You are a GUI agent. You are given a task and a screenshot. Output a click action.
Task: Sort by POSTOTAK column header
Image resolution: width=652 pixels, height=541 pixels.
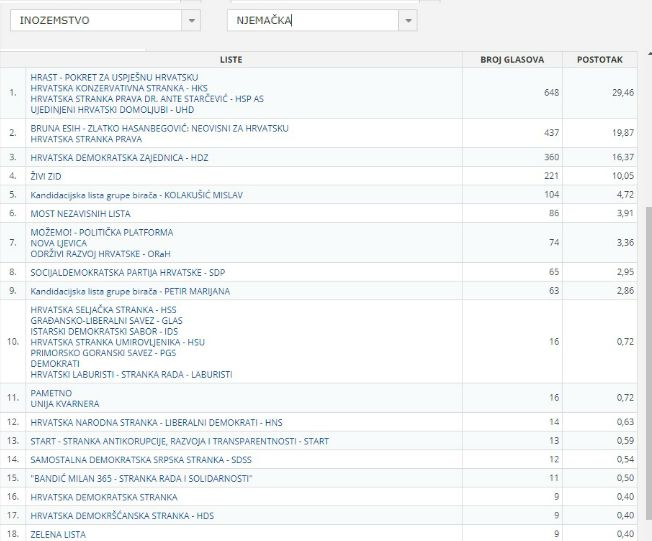click(600, 59)
